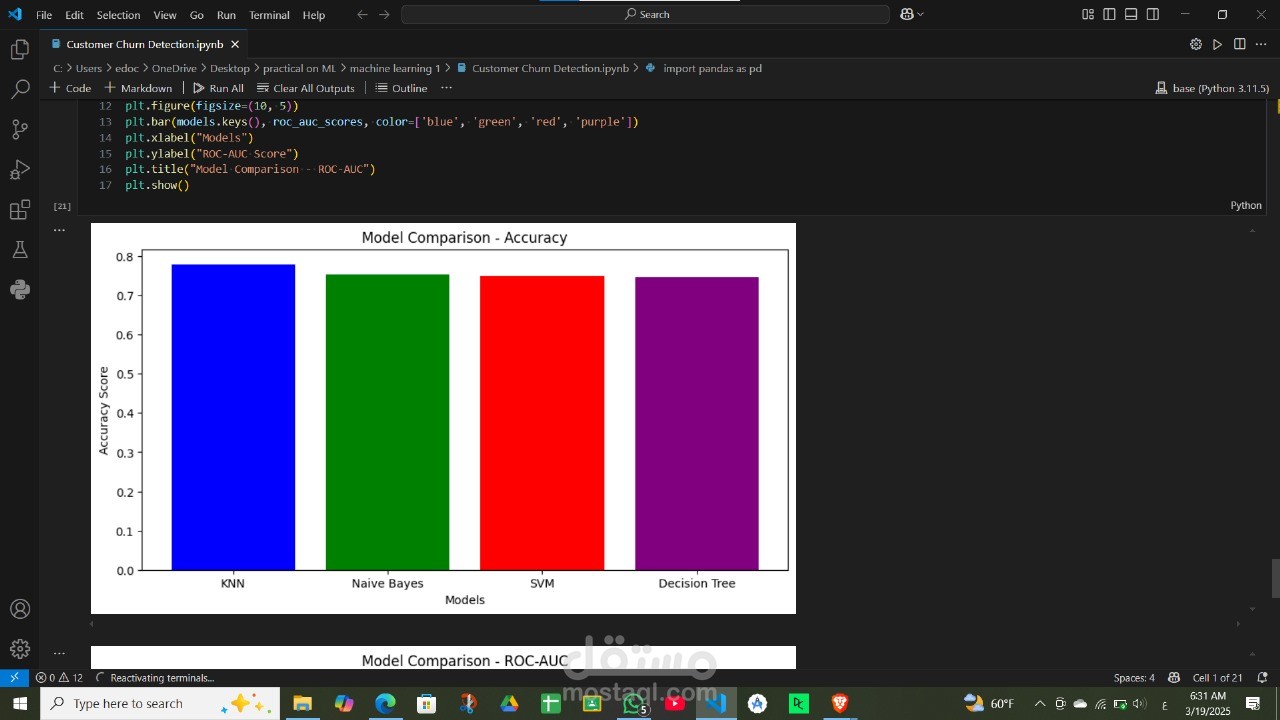Open Customize Layout icon
1280x720 pixels.
1088,14
